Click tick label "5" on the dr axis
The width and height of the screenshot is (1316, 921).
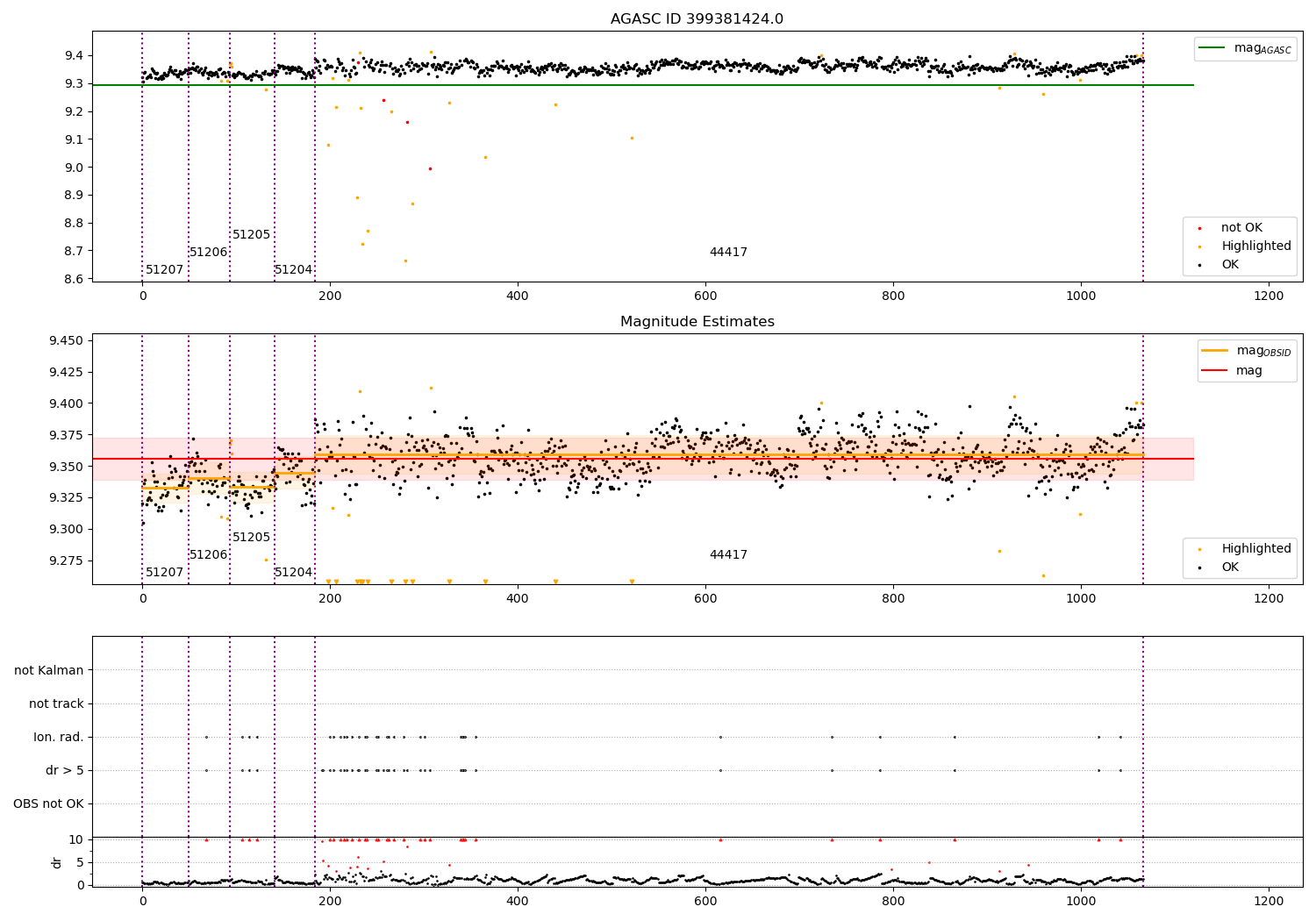pos(80,863)
